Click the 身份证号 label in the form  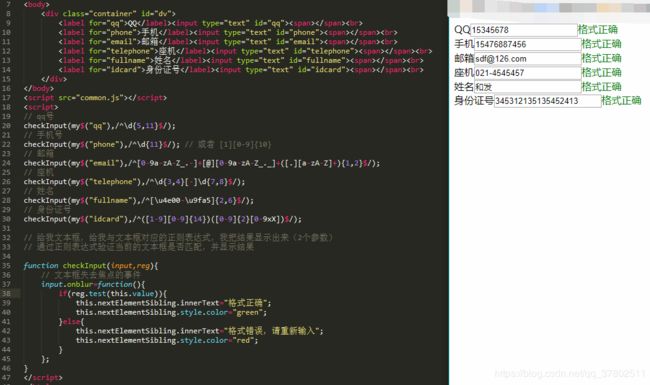tap(474, 101)
